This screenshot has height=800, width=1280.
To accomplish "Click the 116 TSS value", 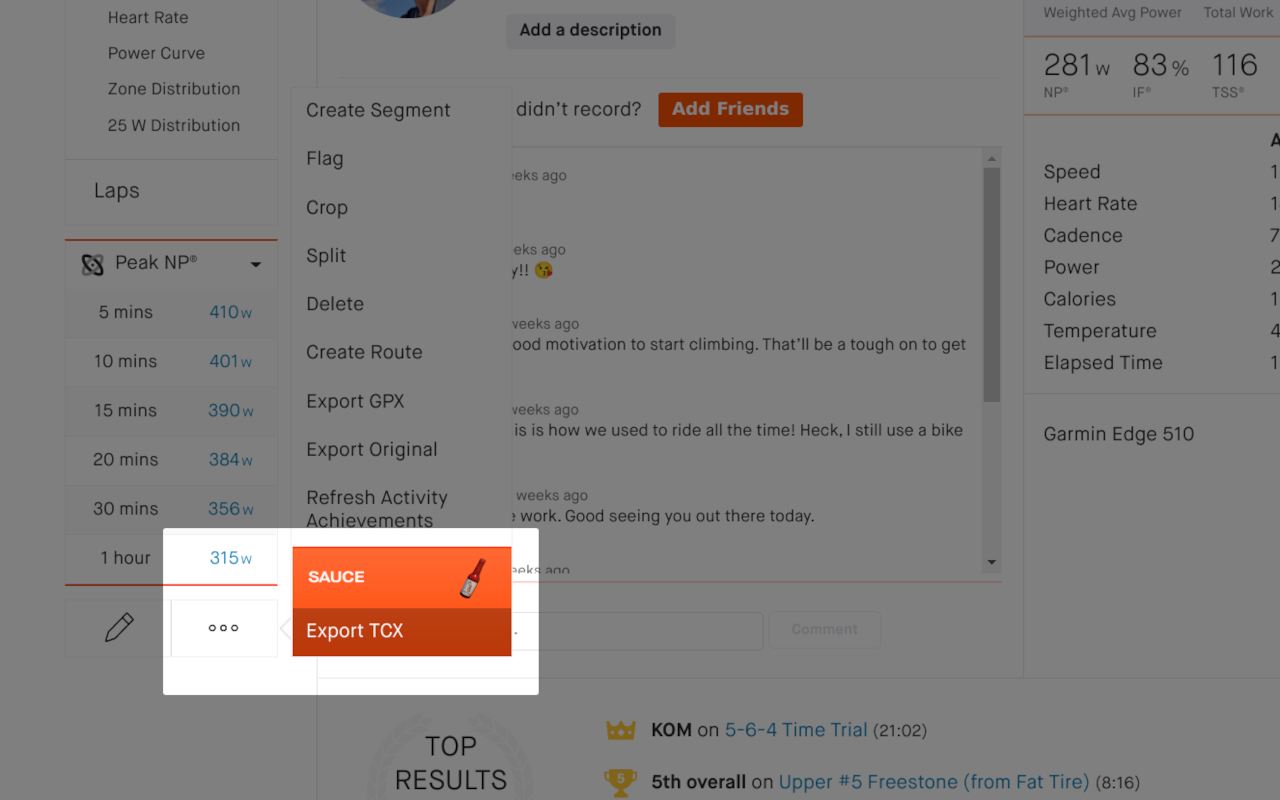I will (x=1235, y=66).
